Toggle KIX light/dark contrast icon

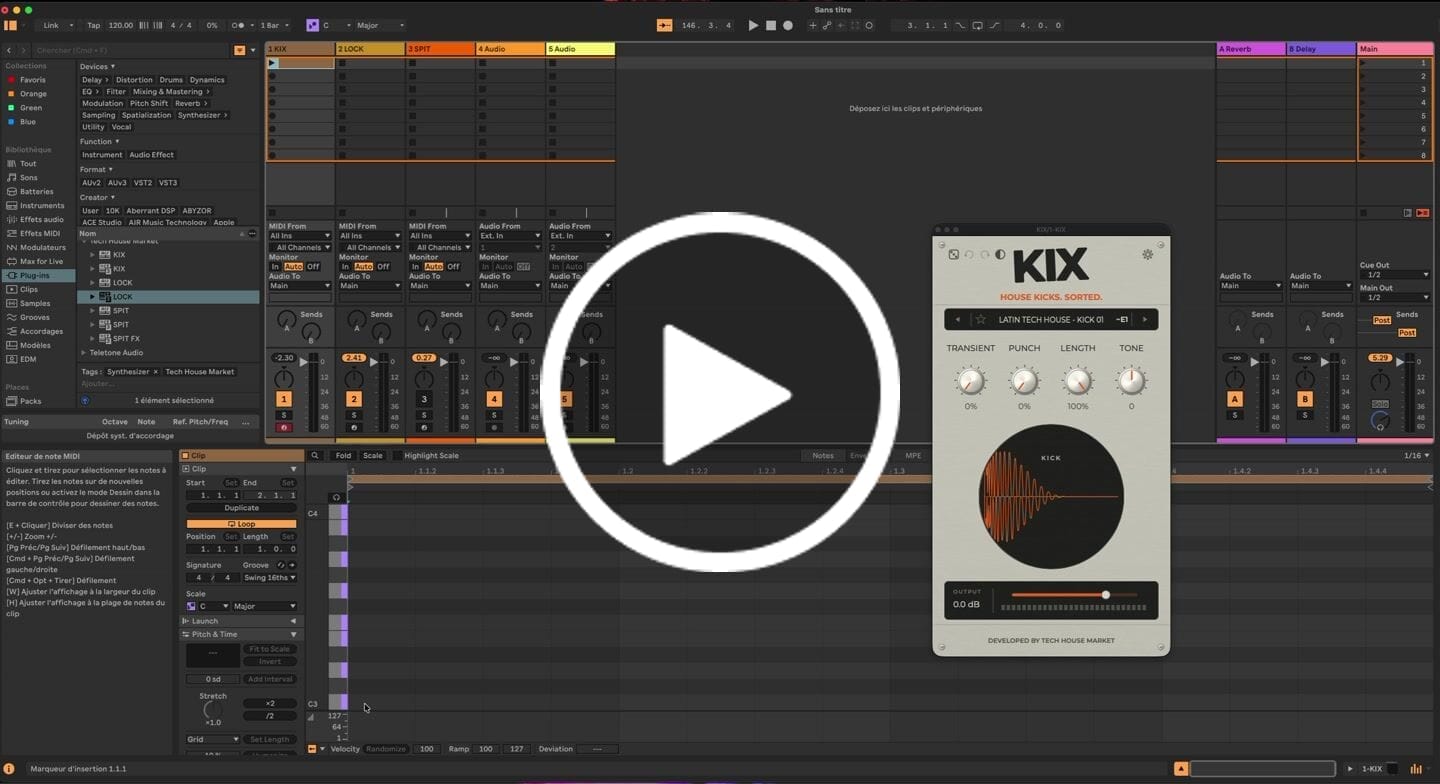click(1000, 255)
